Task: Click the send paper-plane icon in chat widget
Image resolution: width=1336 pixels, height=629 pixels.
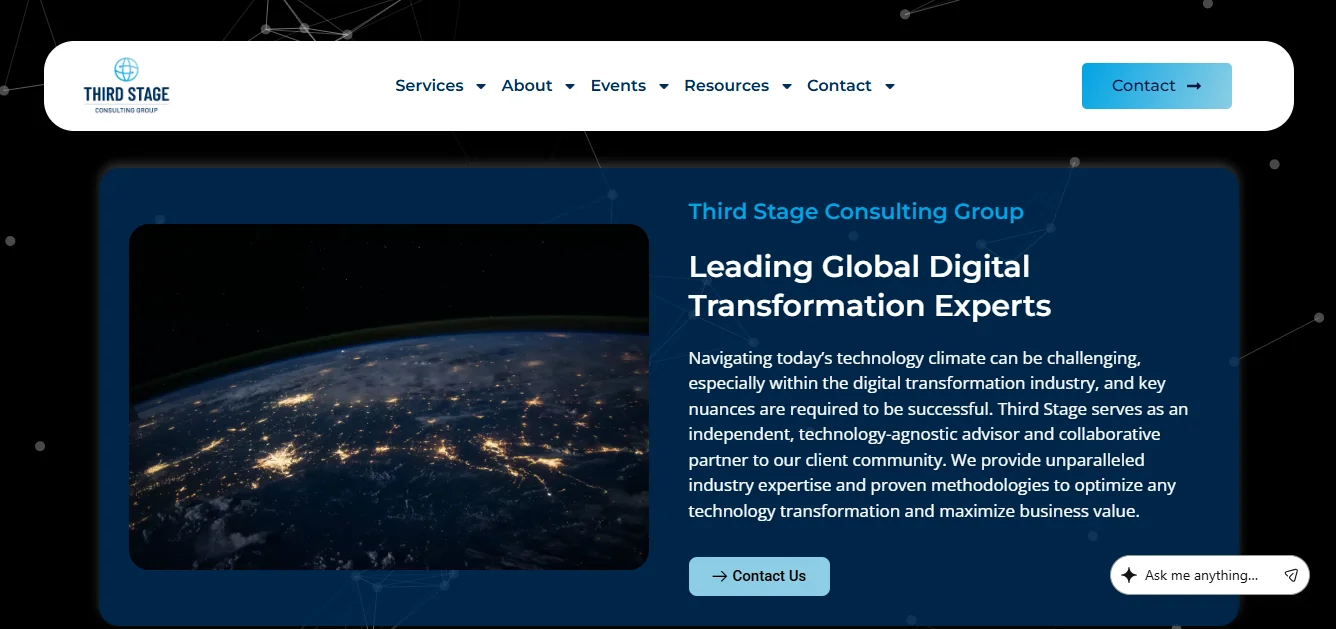Action: point(1291,575)
